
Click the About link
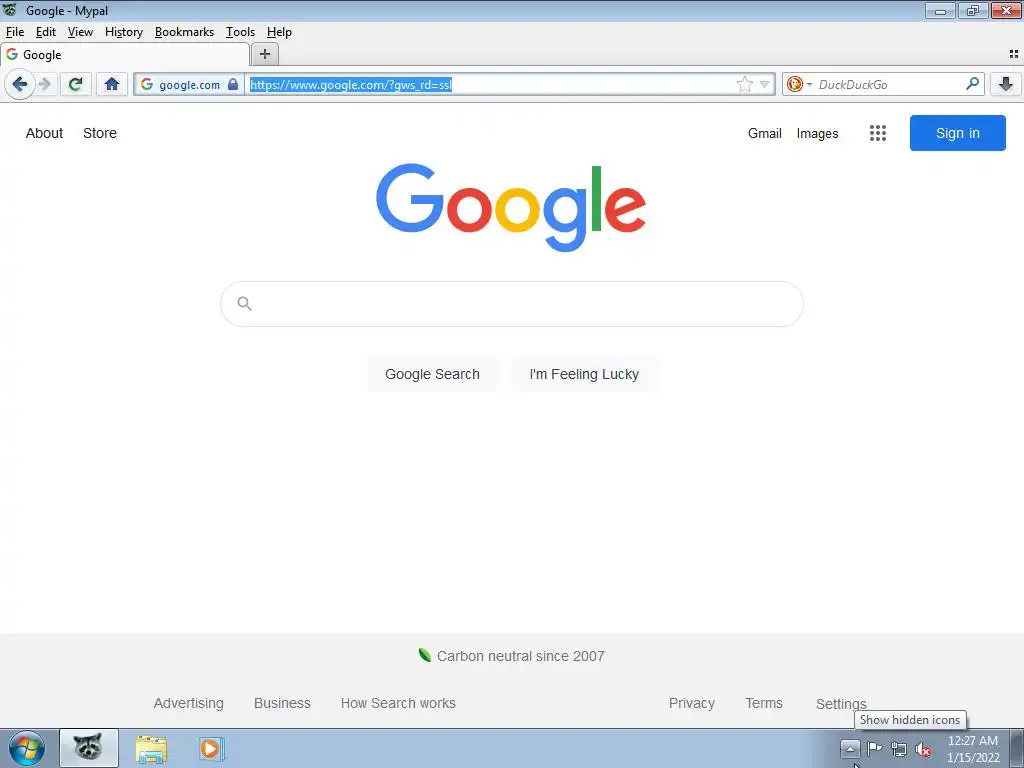point(44,133)
